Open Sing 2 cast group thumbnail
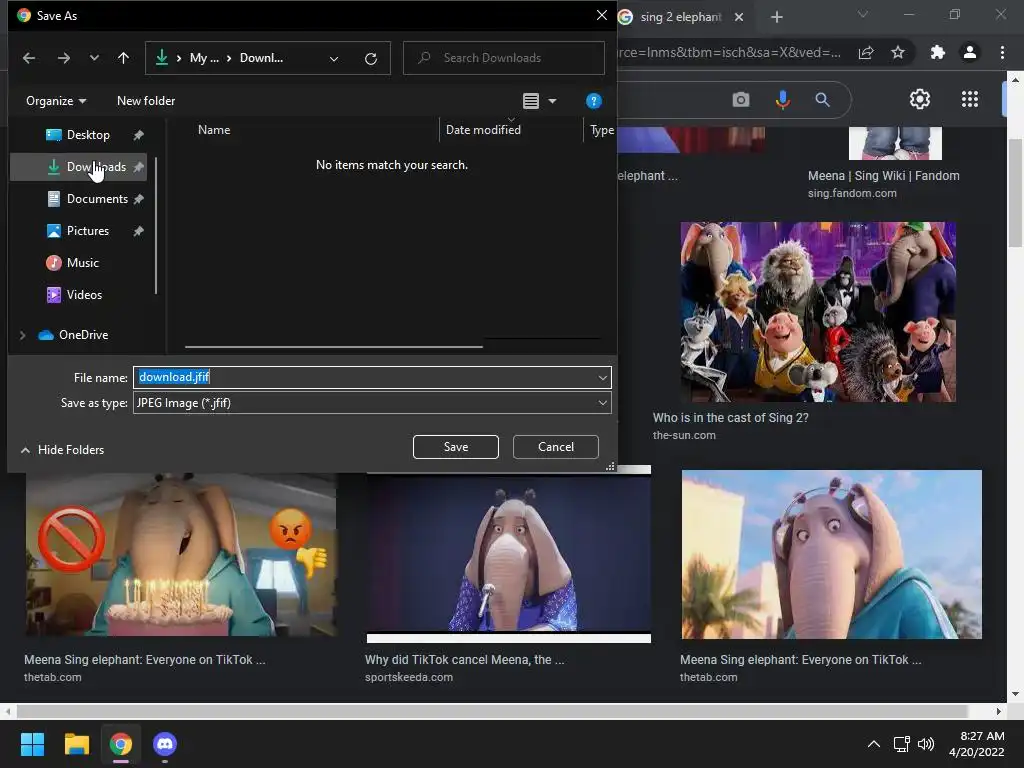 (x=818, y=312)
